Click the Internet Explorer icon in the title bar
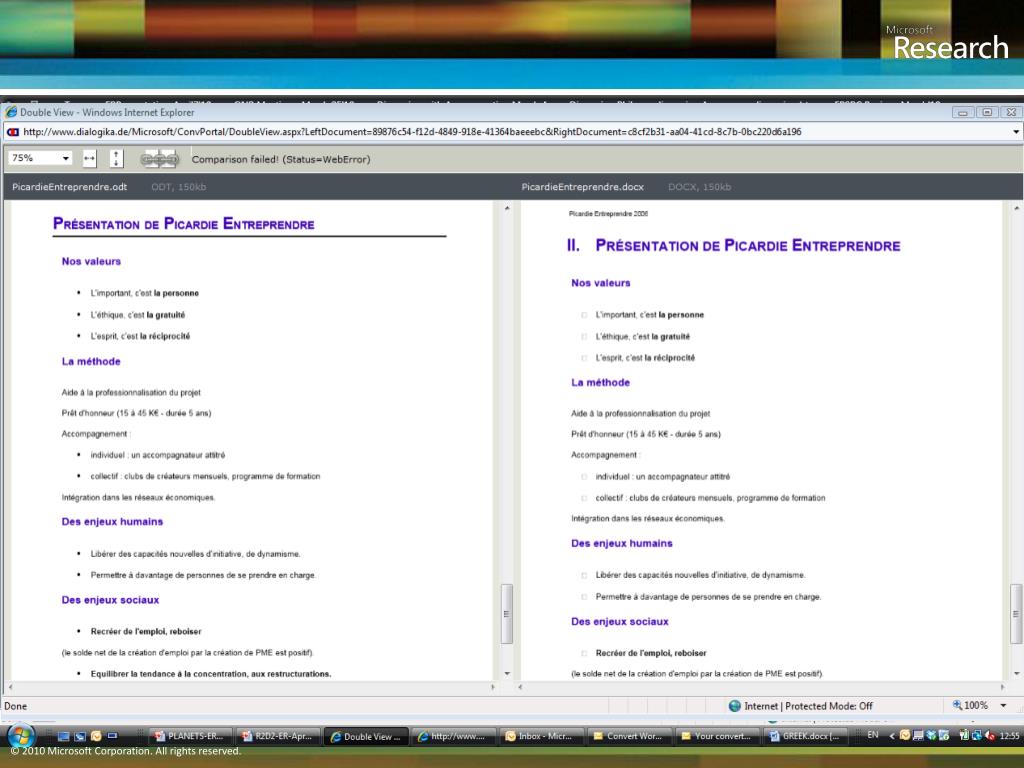 (x=11, y=112)
